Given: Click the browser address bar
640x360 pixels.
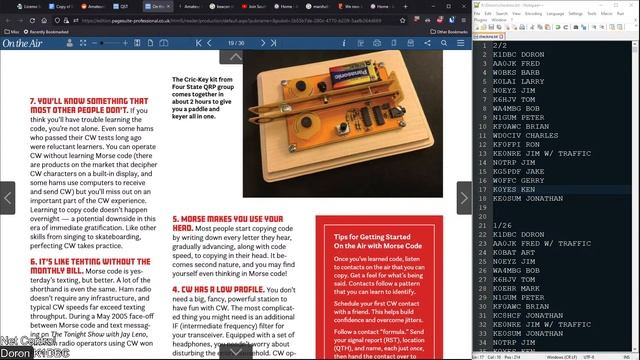Looking at the screenshot, I should 231,20.
